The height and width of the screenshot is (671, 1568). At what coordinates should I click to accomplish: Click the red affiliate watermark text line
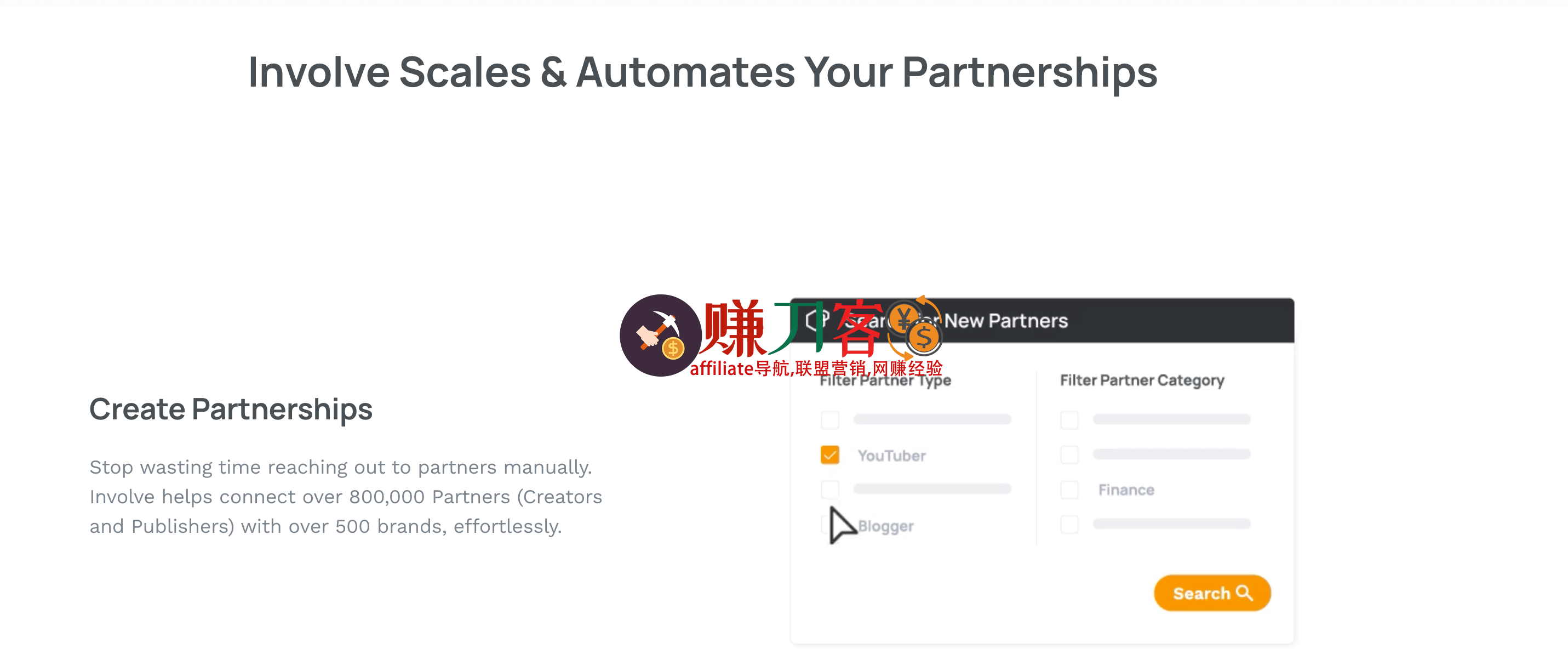coord(816,368)
